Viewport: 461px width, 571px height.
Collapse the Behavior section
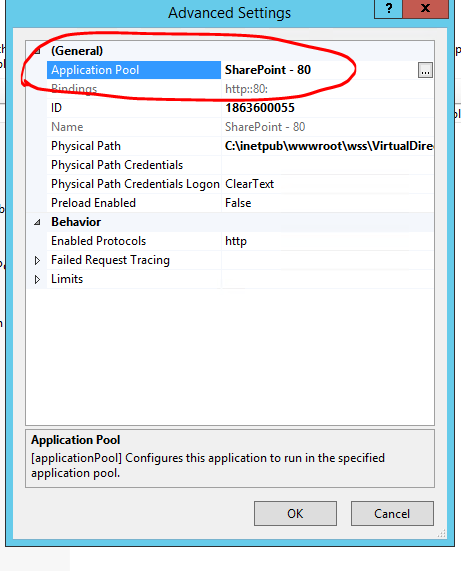click(37, 222)
